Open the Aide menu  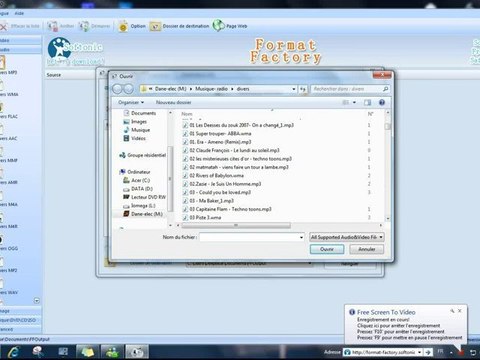point(19,13)
